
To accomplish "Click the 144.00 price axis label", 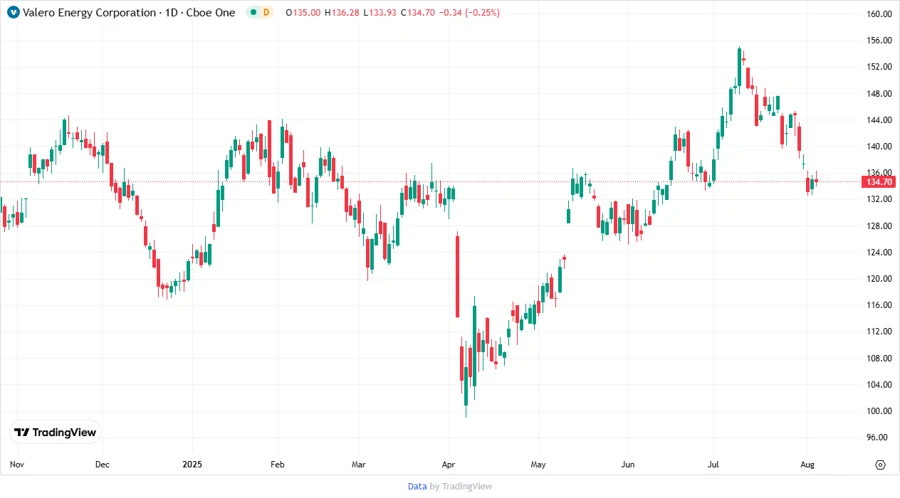I will (879, 120).
